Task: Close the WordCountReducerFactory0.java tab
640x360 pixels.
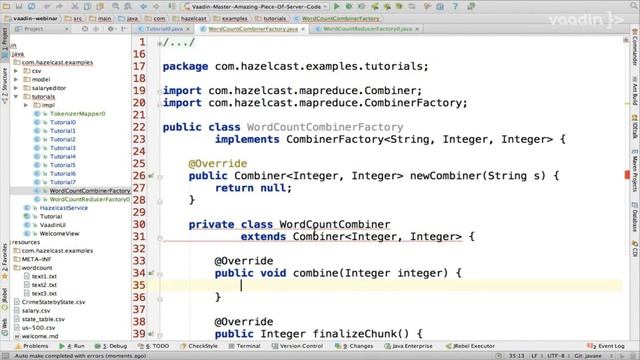Action: coord(417,29)
